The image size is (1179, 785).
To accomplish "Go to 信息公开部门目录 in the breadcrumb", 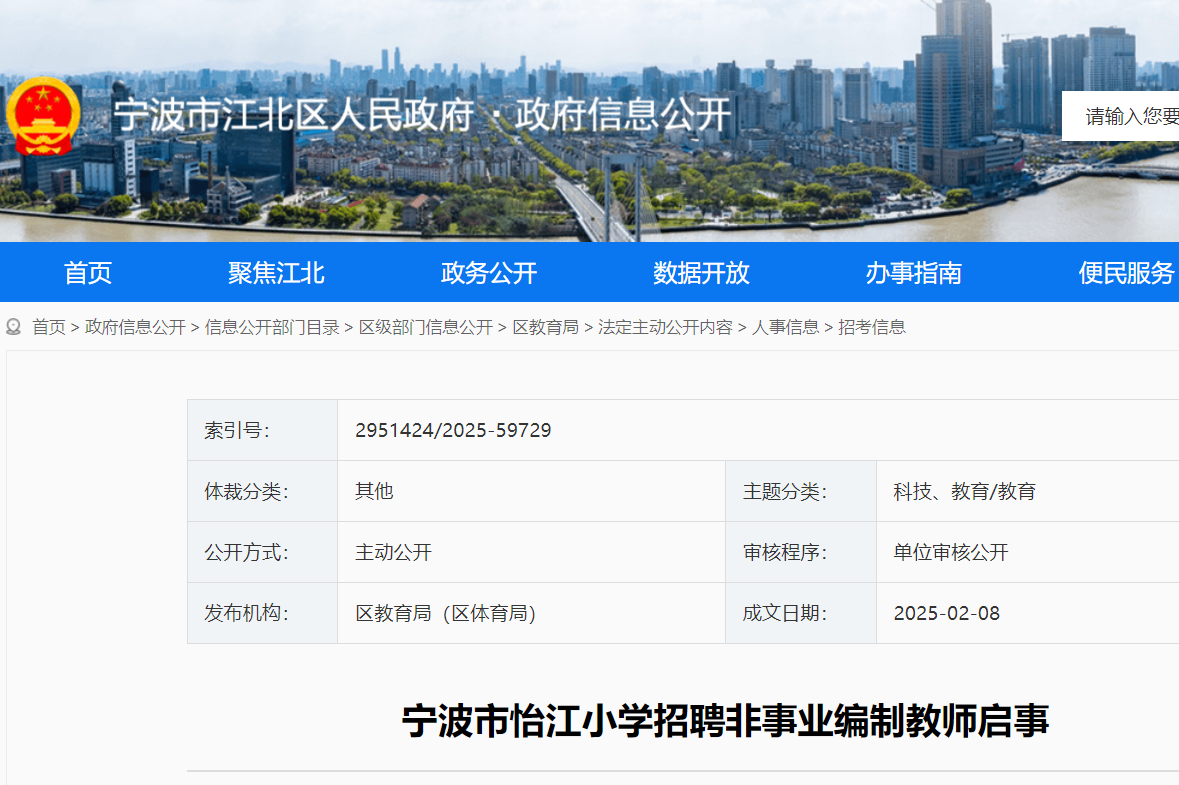I will tap(272, 327).
